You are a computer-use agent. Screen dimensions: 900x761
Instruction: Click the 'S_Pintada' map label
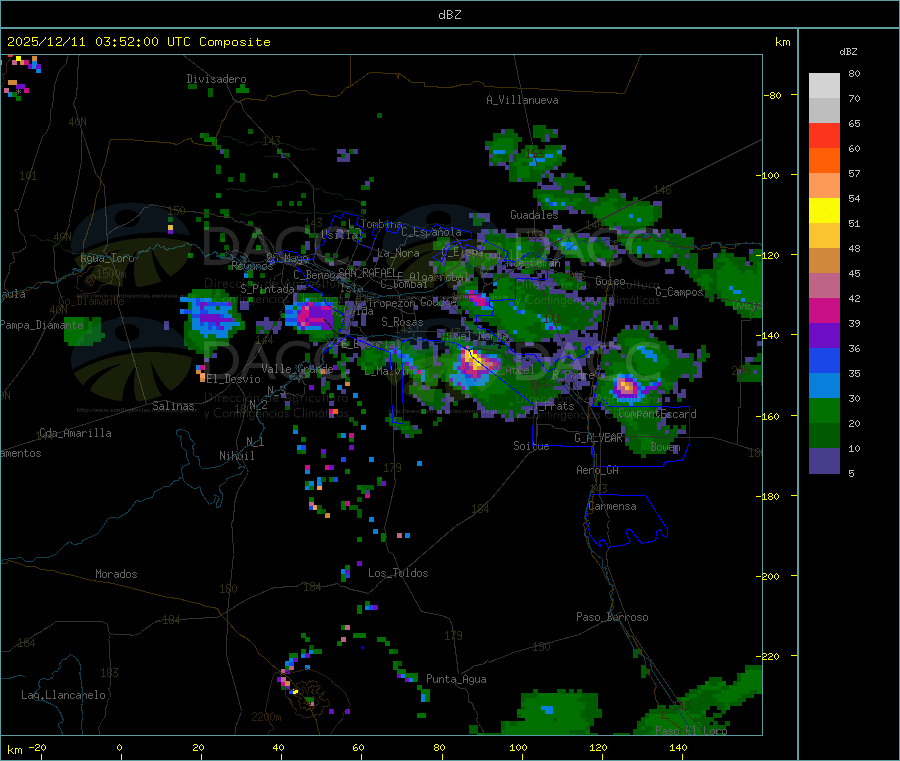coord(267,289)
